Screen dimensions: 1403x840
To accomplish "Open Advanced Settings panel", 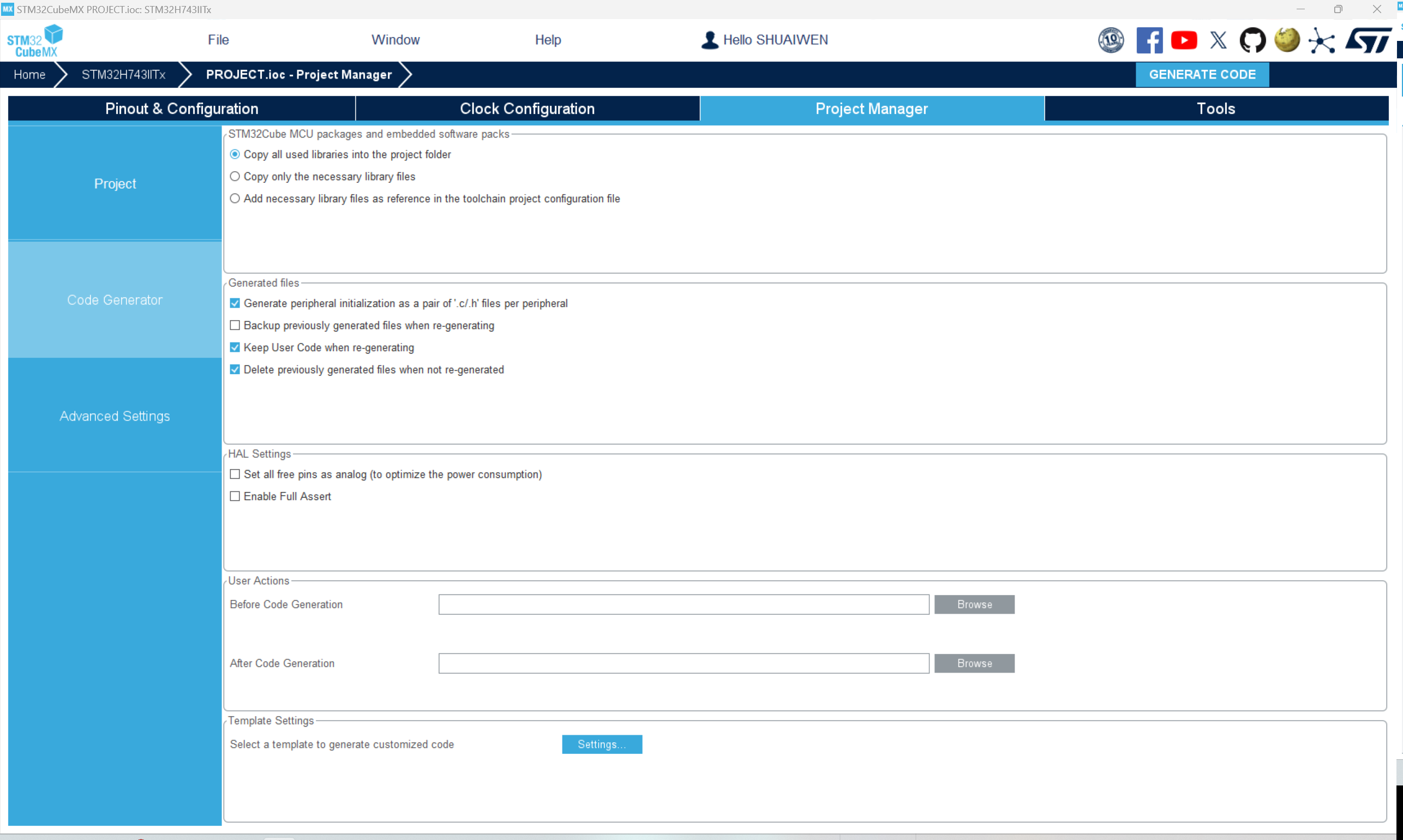I will pos(114,416).
